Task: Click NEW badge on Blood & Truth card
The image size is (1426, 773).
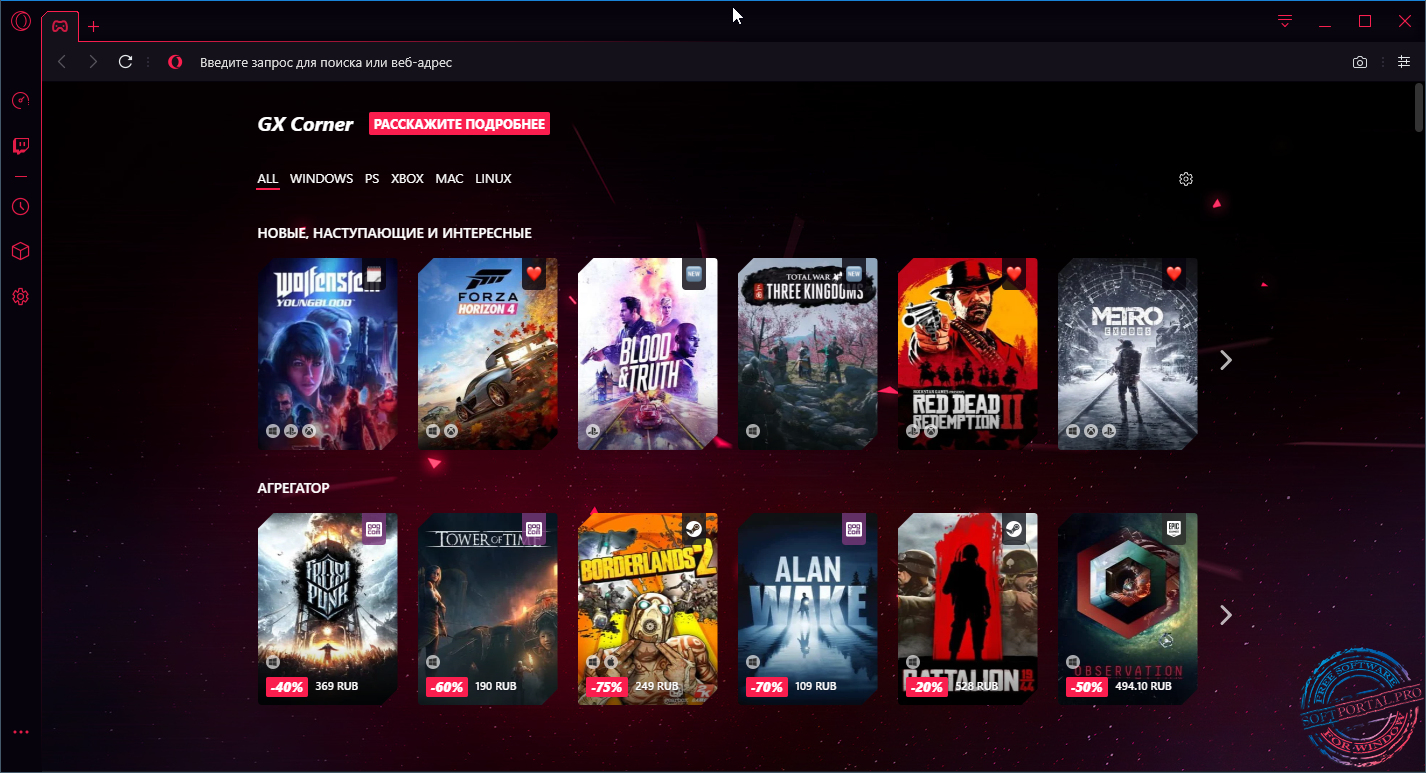Action: (x=694, y=274)
